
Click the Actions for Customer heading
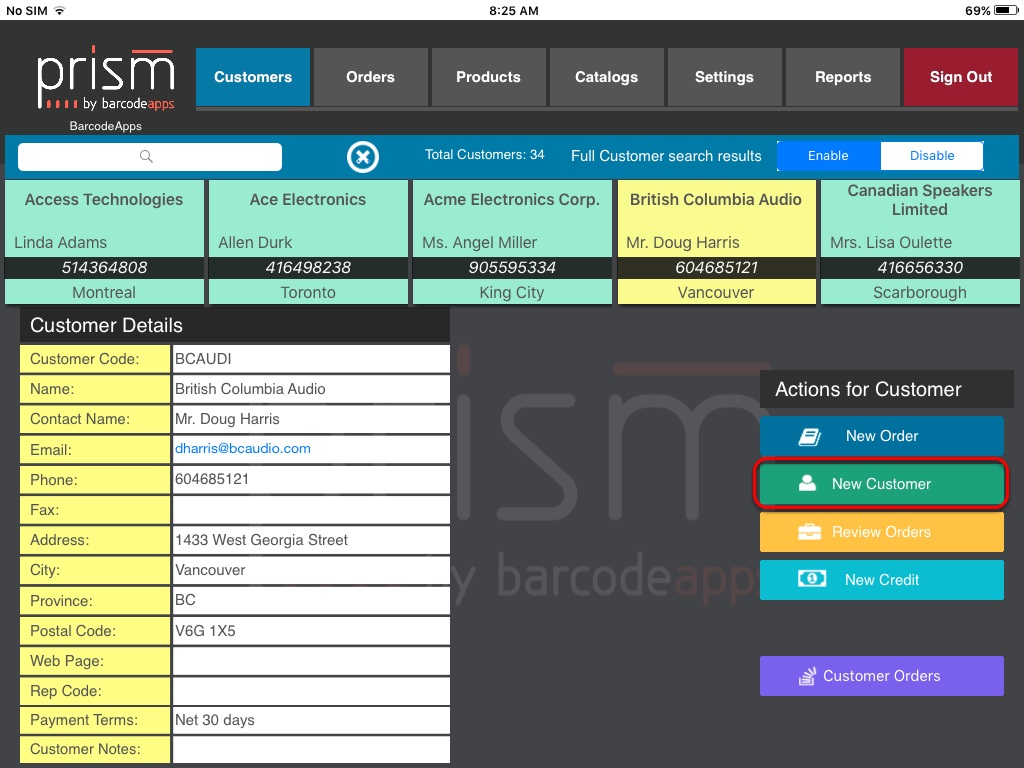(x=868, y=389)
